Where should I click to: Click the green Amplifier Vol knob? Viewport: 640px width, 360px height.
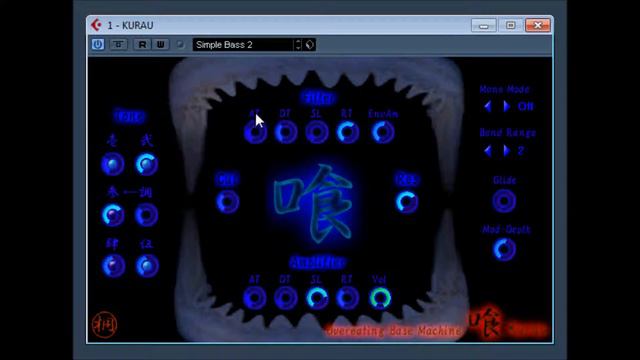(380, 298)
